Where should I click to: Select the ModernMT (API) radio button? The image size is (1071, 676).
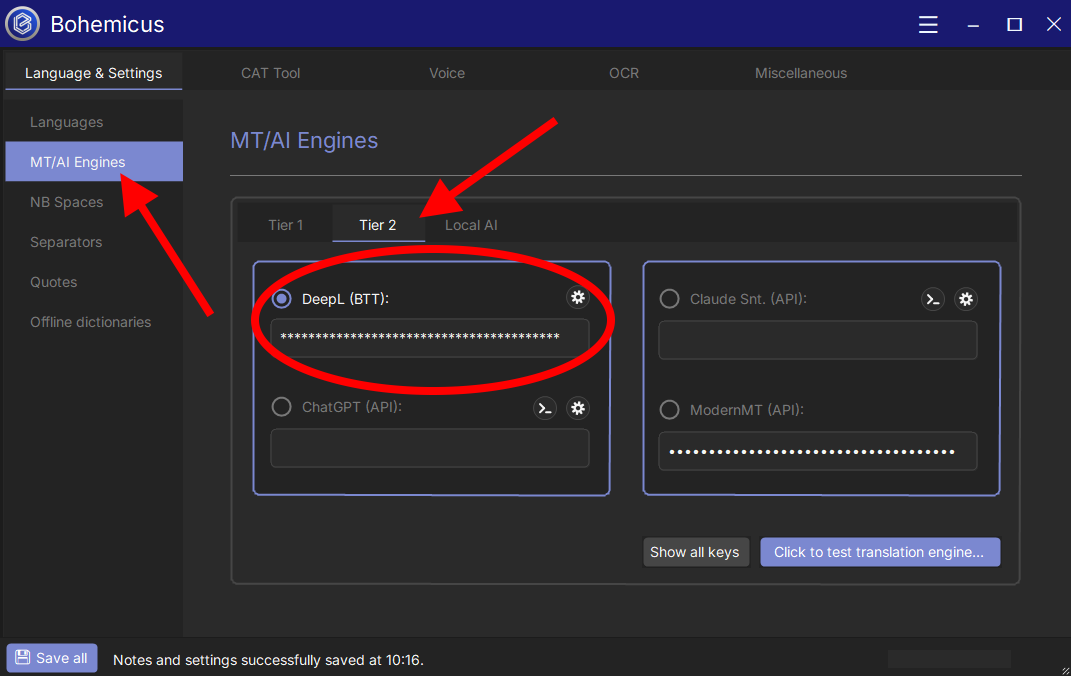click(669, 410)
